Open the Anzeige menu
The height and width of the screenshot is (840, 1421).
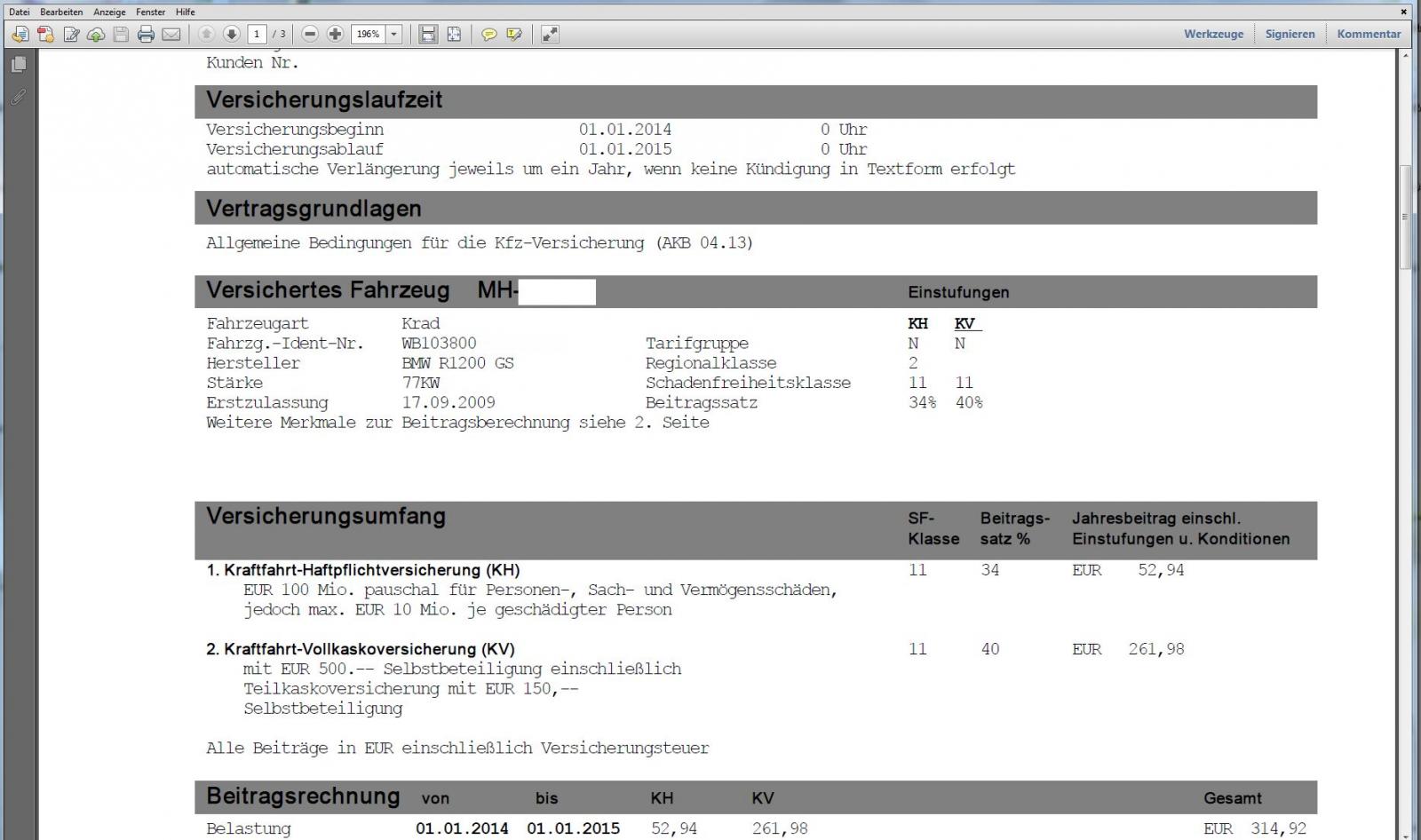(x=109, y=12)
